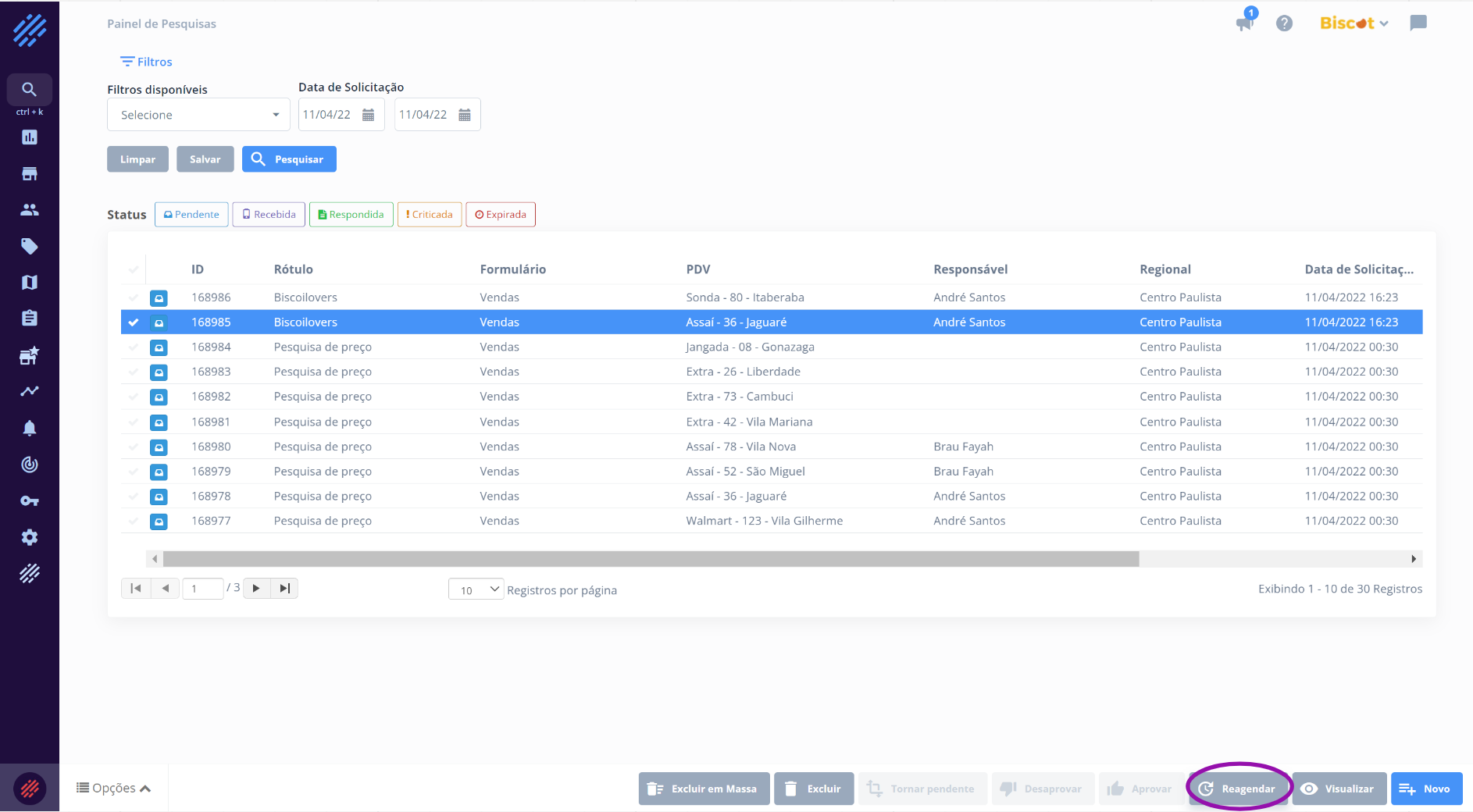Click the table's horizontal scrollbar
The width and height of the screenshot is (1473, 812).
coord(650,559)
